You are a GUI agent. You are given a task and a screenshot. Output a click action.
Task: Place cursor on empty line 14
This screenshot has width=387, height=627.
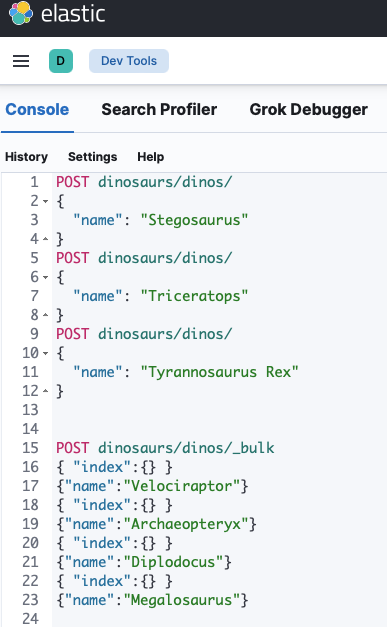coord(219,429)
